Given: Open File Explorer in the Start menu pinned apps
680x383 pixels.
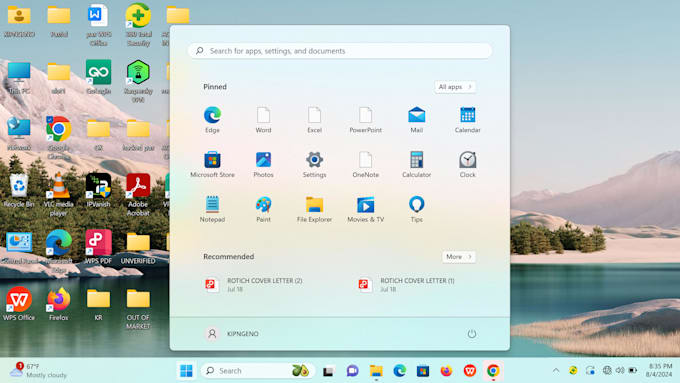Looking at the screenshot, I should click(x=314, y=209).
